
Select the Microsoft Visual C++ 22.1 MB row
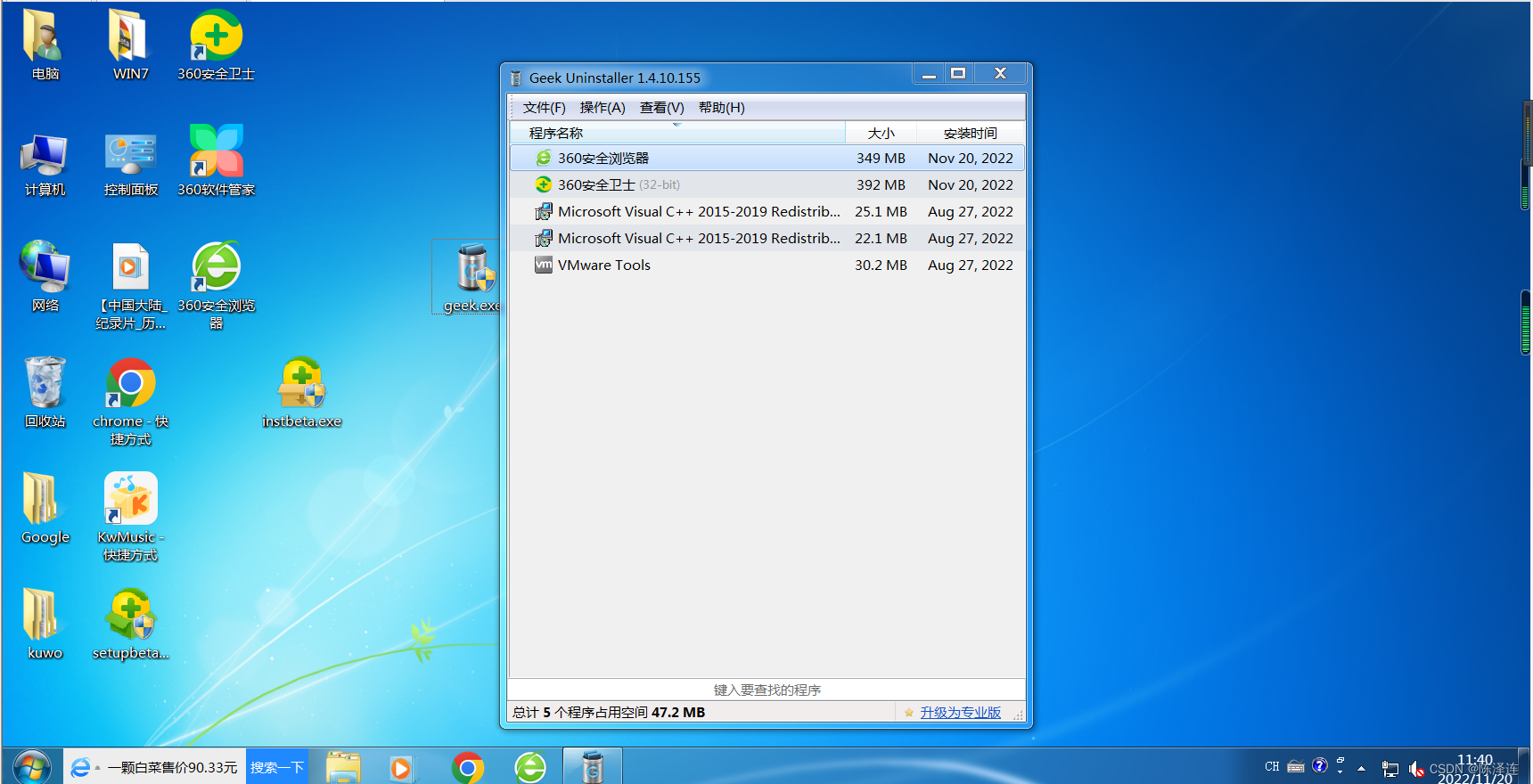766,238
